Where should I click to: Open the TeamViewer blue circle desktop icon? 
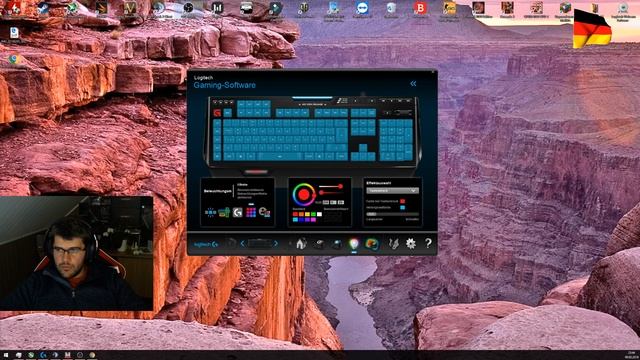(x=362, y=8)
